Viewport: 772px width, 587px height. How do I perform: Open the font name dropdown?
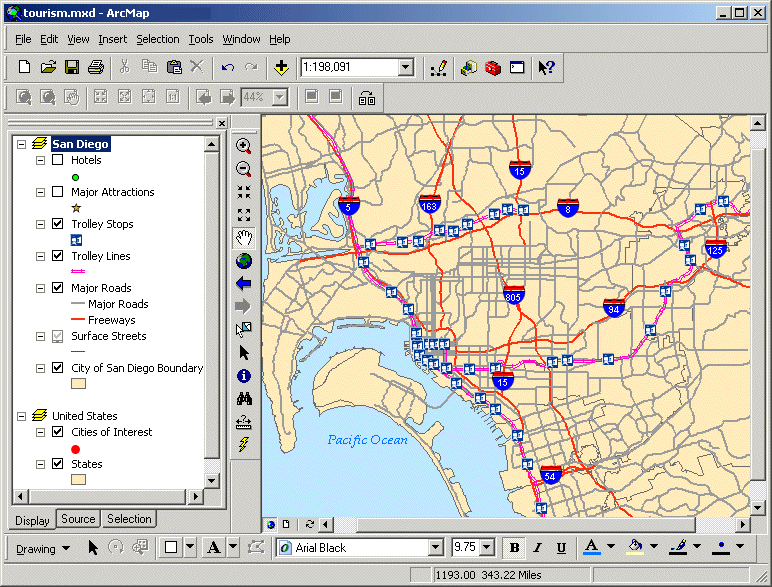coord(435,547)
